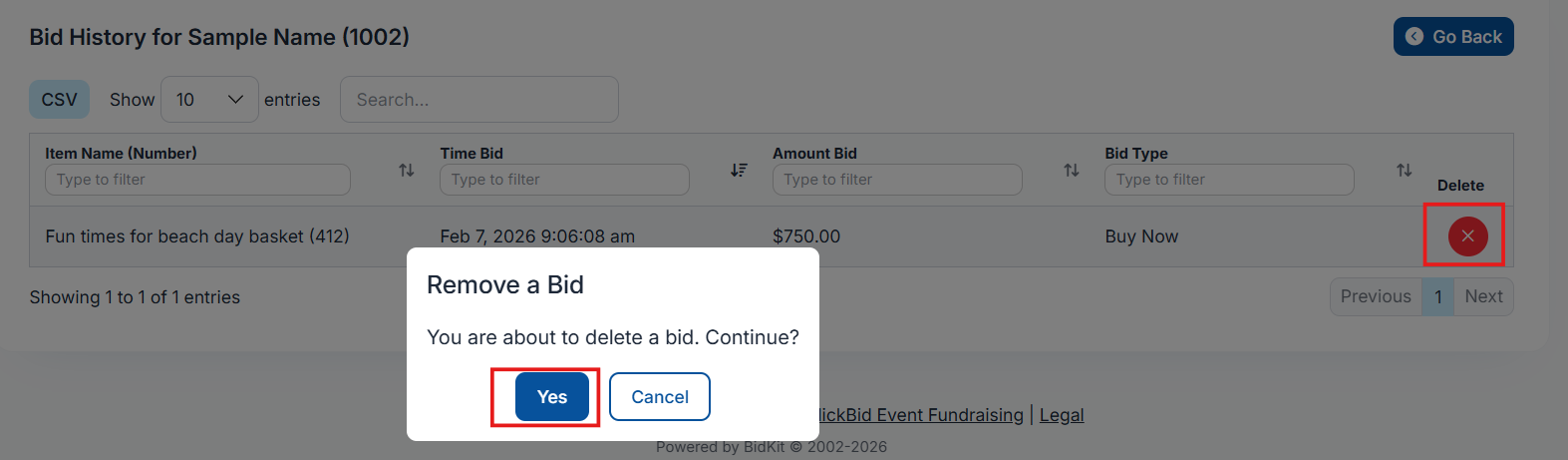The width and height of the screenshot is (1568, 460).
Task: Cancel the Remove a Bid dialog
Action: (660, 397)
